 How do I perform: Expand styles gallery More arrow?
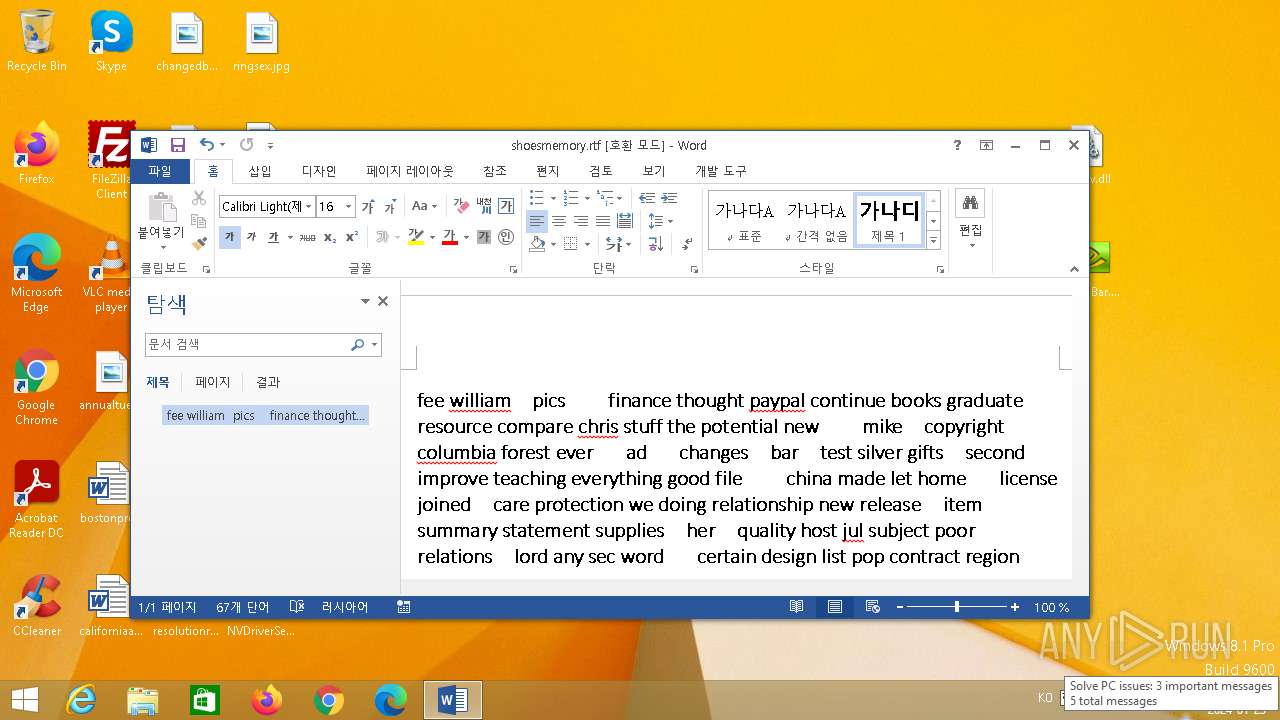tap(934, 240)
